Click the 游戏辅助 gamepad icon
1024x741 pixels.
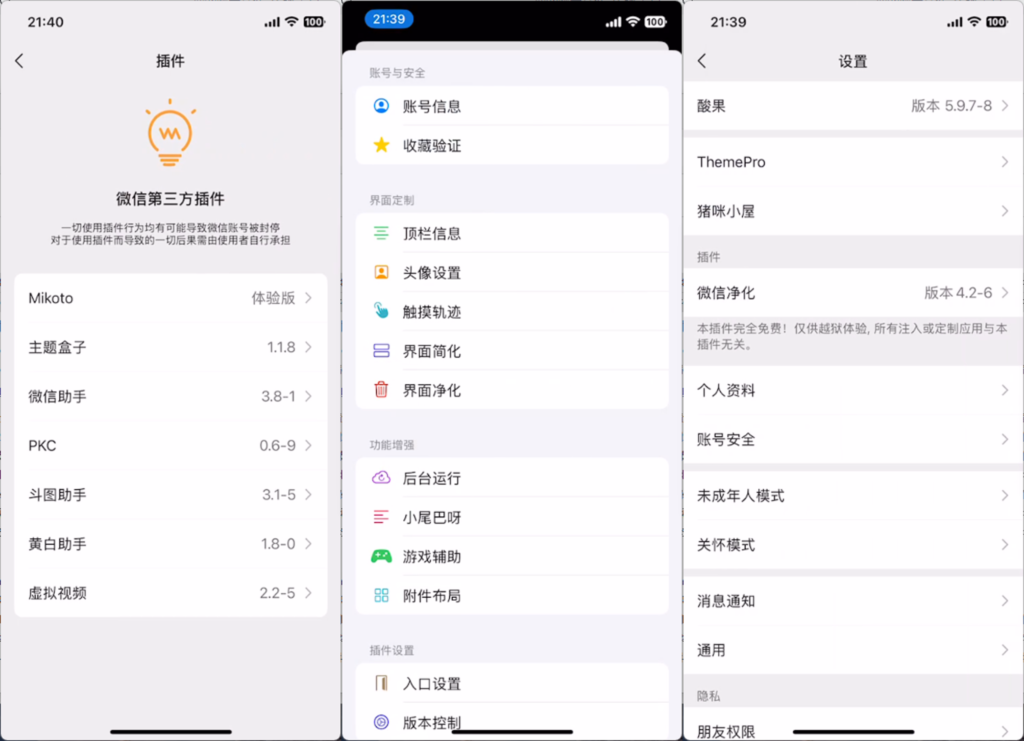click(381, 556)
